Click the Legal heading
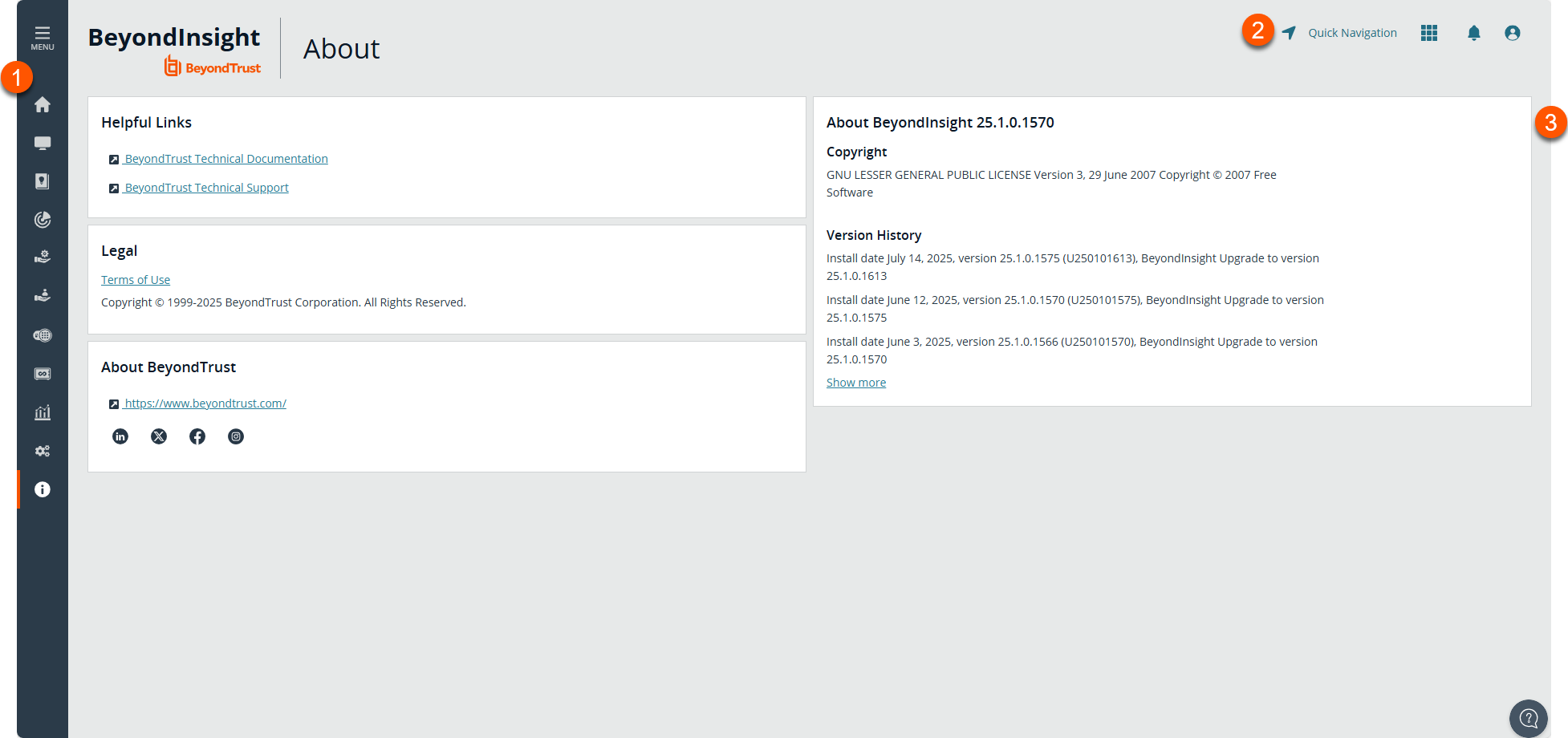The width and height of the screenshot is (1568, 738). [x=119, y=251]
